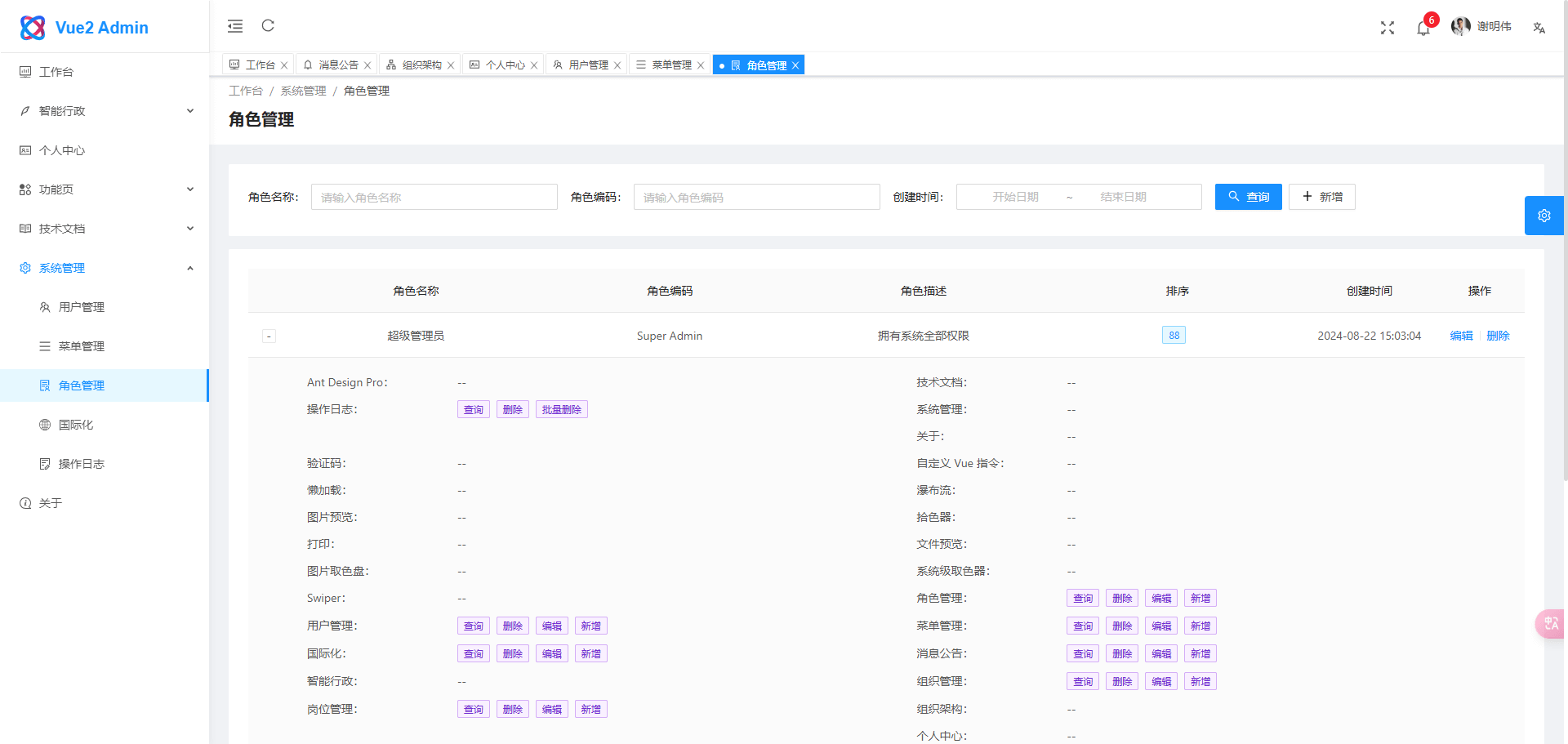Collapse the sidebar with the menu-fold icon
Viewport: 1568px width, 744px height.
click(235, 26)
